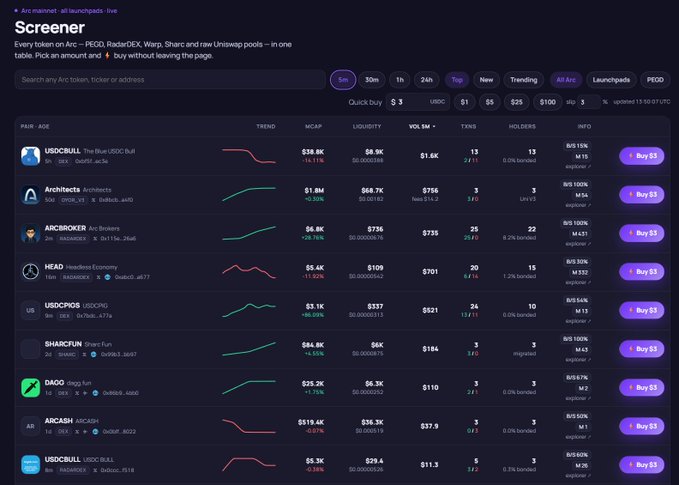Click the 'B/S 15%' badge in first row
The height and width of the screenshot is (485, 679).
577,146
